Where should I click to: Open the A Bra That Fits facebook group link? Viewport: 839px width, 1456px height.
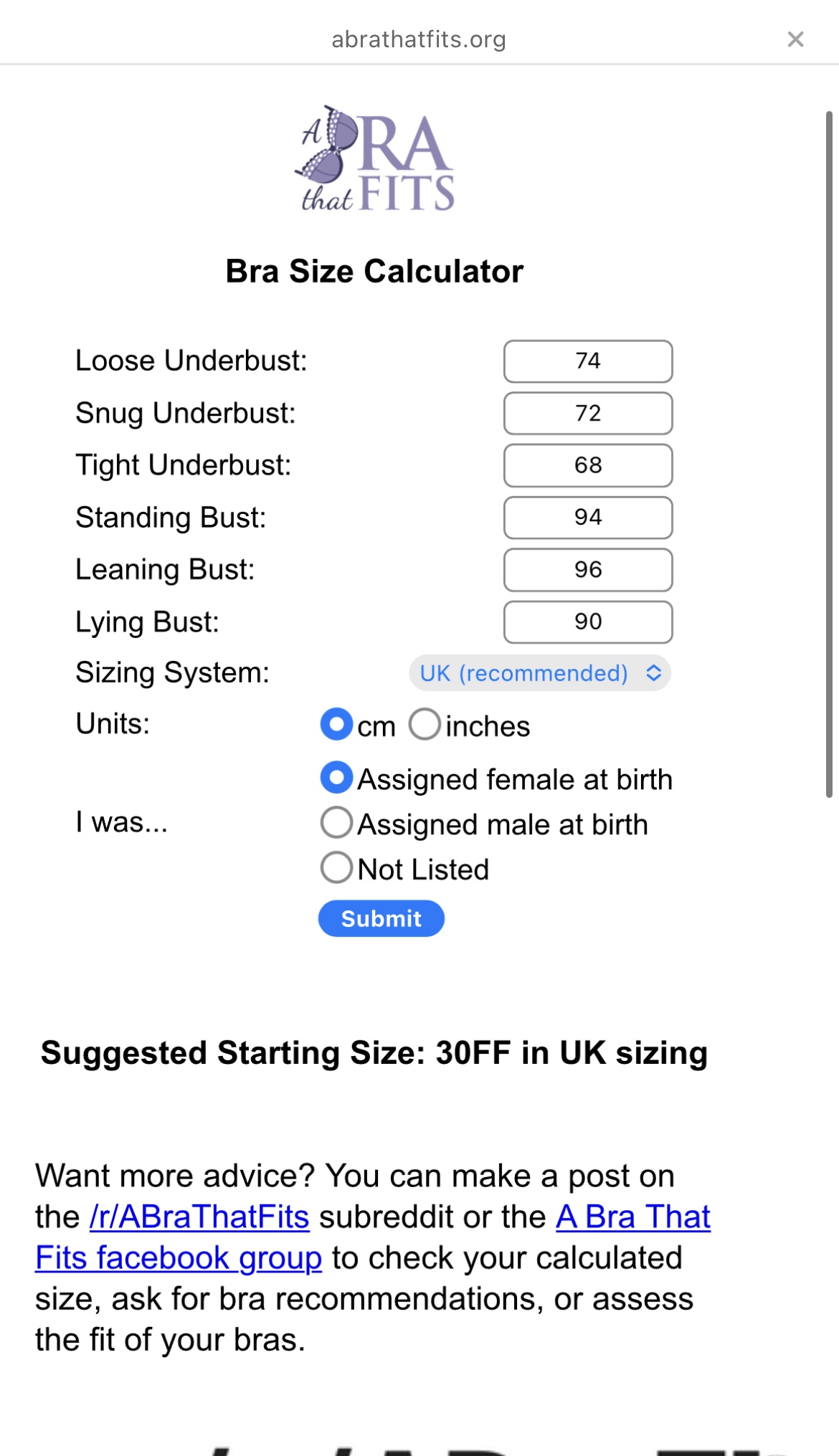[x=373, y=1237]
